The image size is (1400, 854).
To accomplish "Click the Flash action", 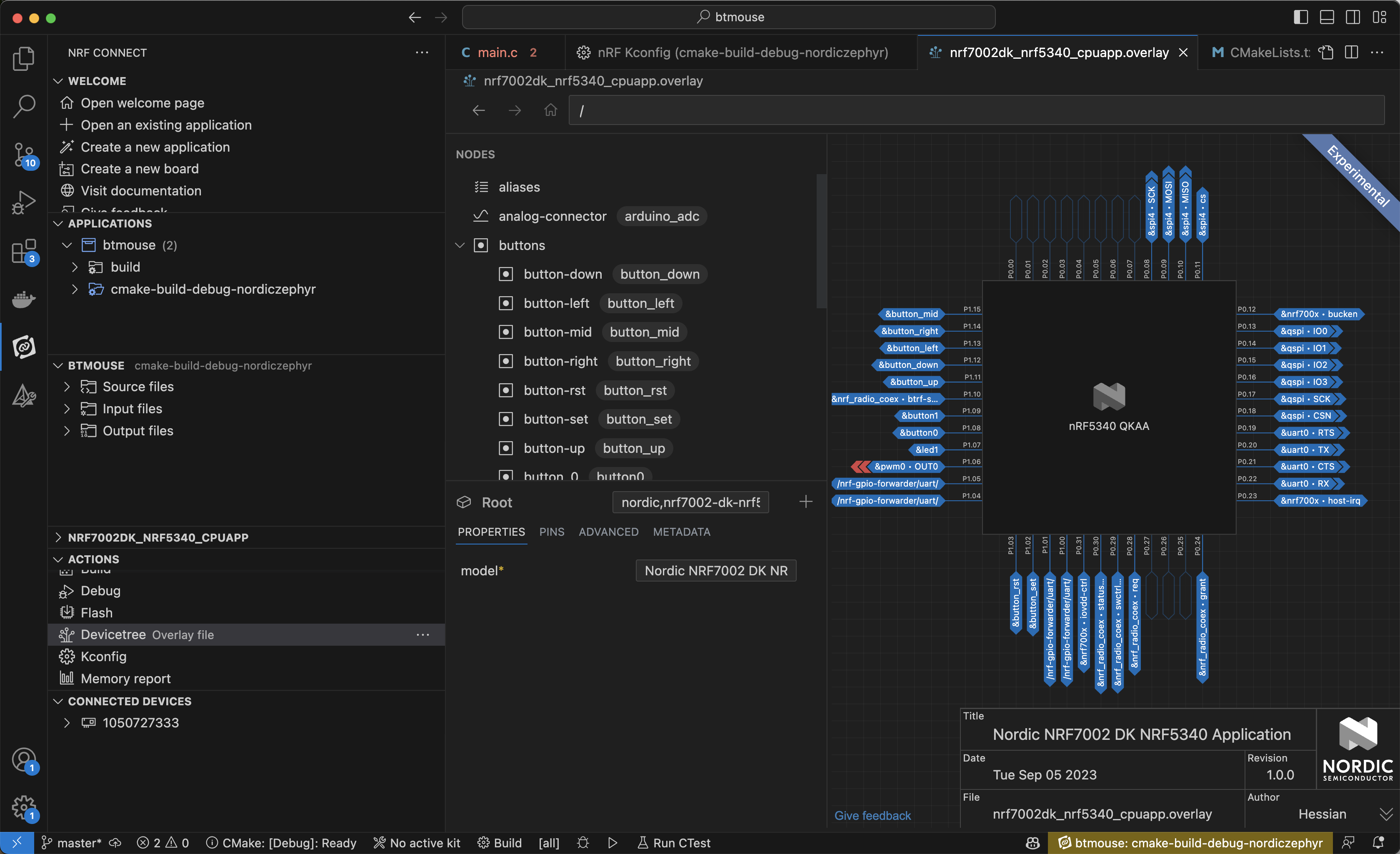I will [97, 612].
